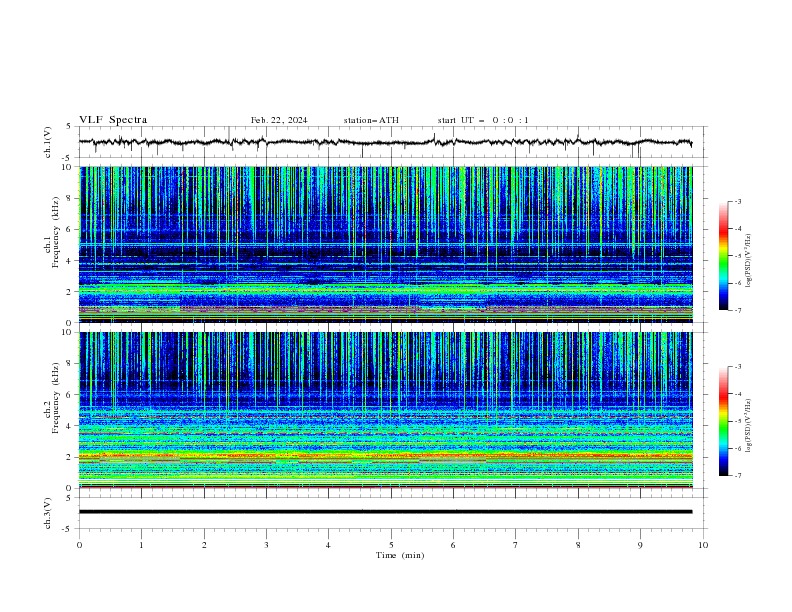Click time axis tick label "1"
792x612 pixels.
click(141, 545)
